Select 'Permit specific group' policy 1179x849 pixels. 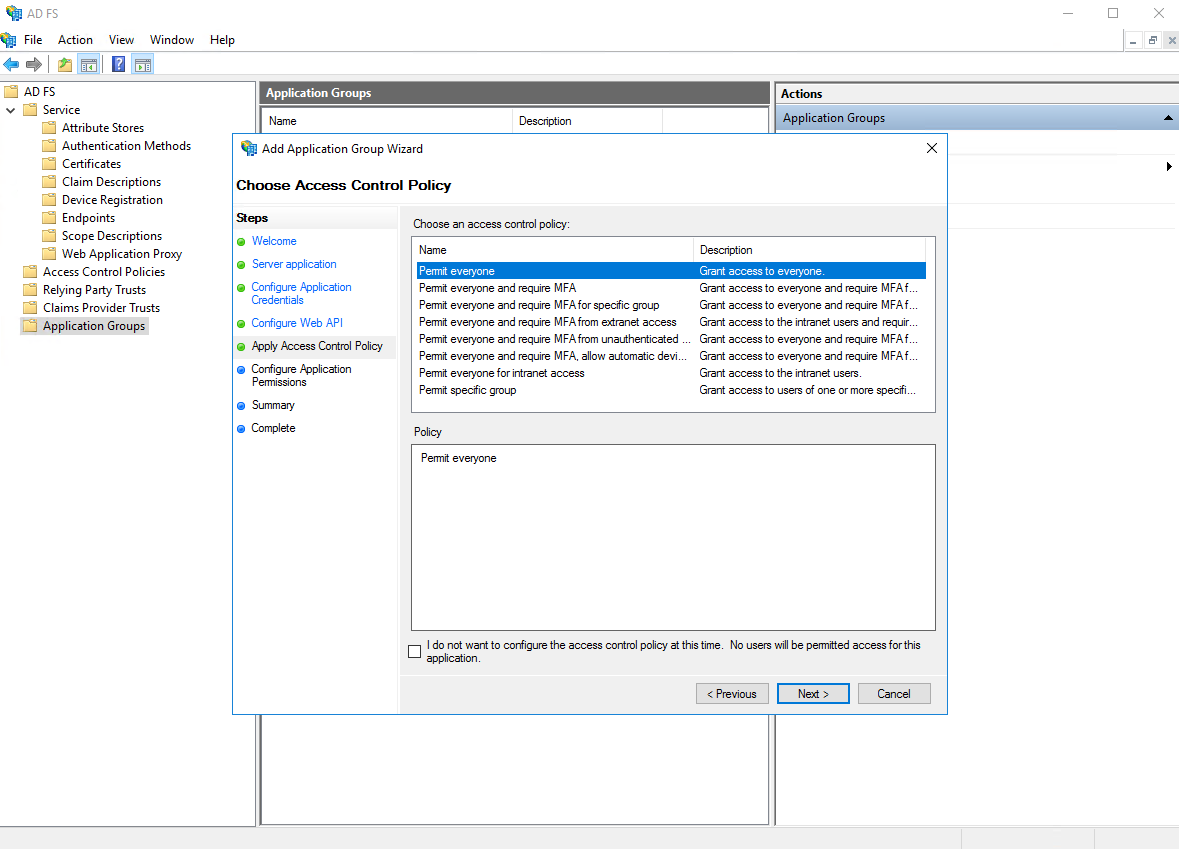click(671, 390)
